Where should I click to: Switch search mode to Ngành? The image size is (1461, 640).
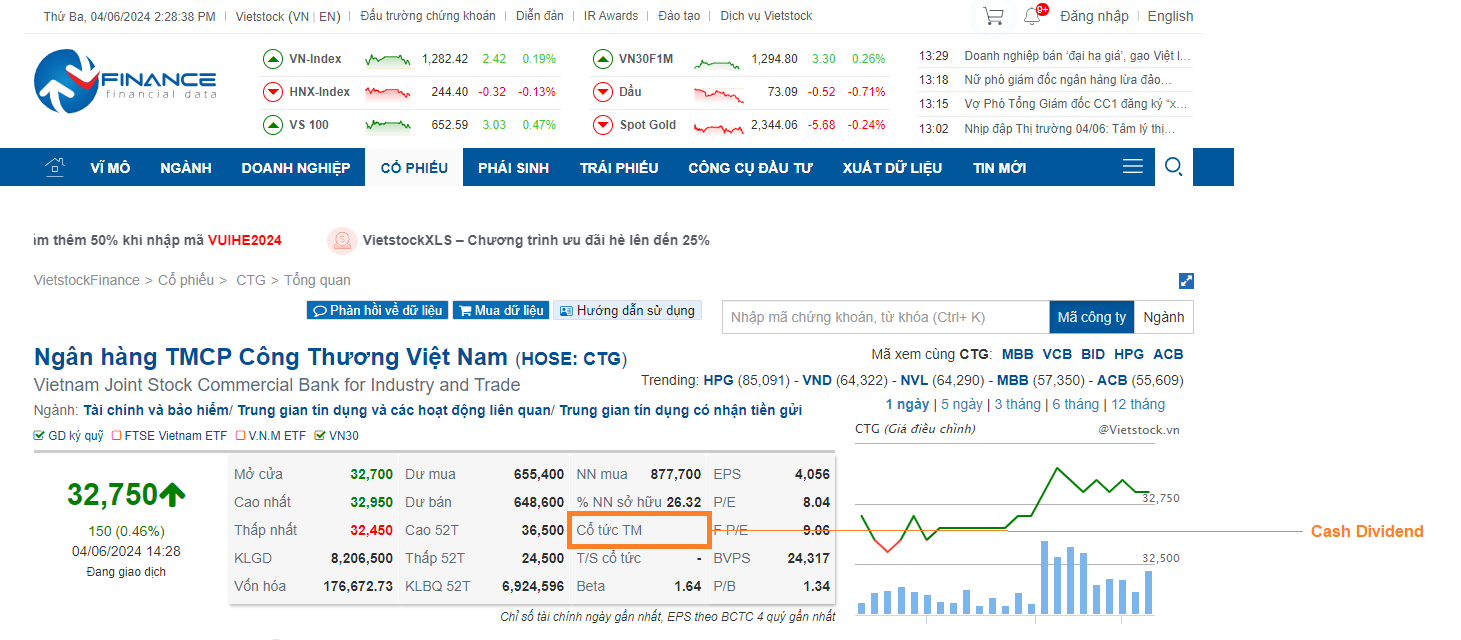[1164, 317]
